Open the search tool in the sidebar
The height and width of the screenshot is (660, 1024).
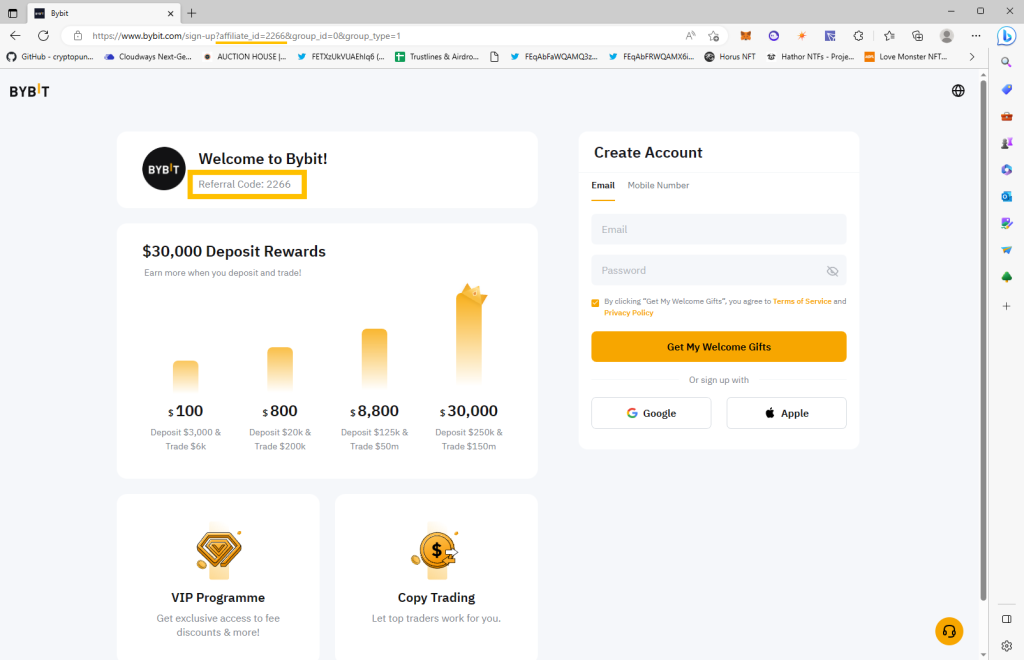coord(1007,63)
